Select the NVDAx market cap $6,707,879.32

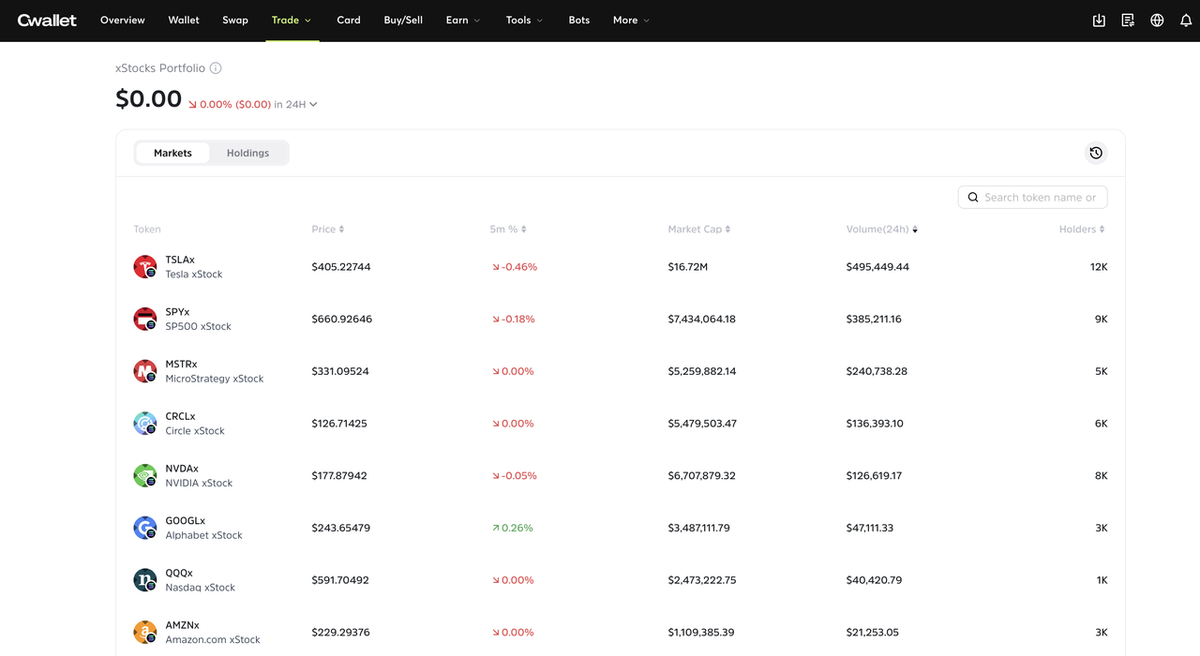(702, 475)
